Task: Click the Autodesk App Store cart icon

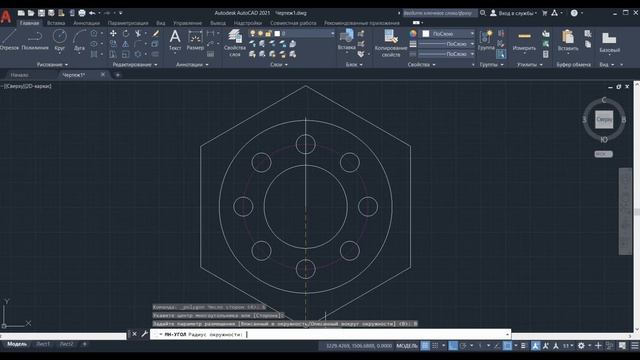Action: coord(544,13)
